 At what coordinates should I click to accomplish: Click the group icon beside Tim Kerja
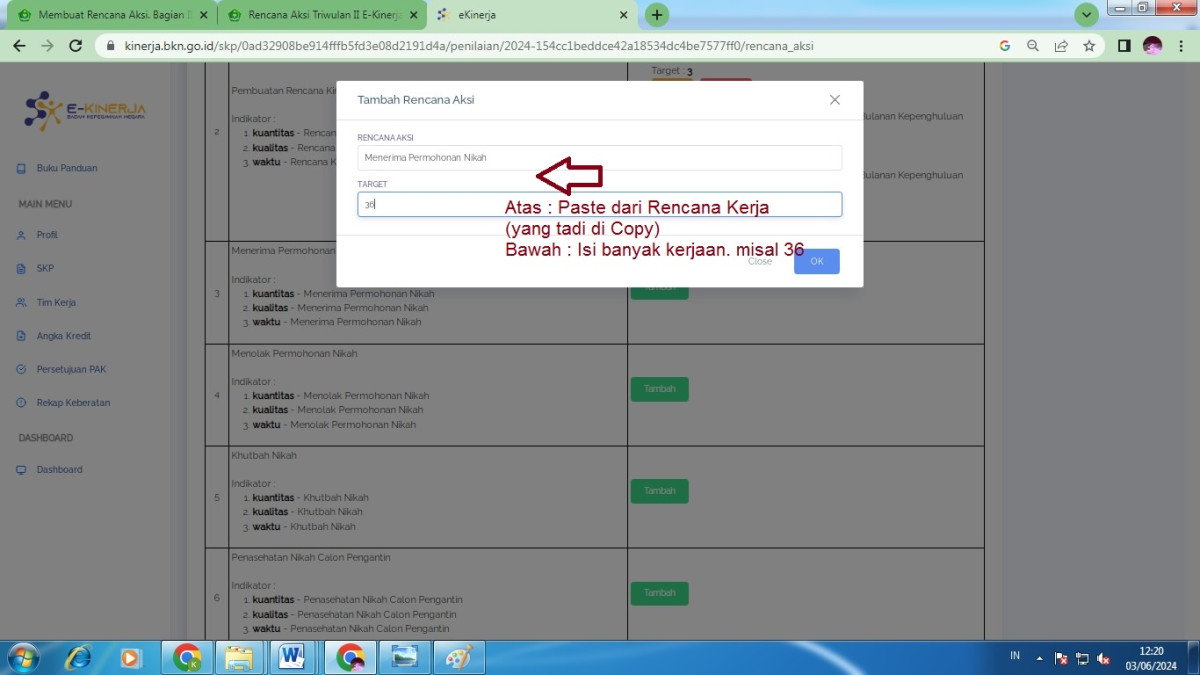point(22,302)
